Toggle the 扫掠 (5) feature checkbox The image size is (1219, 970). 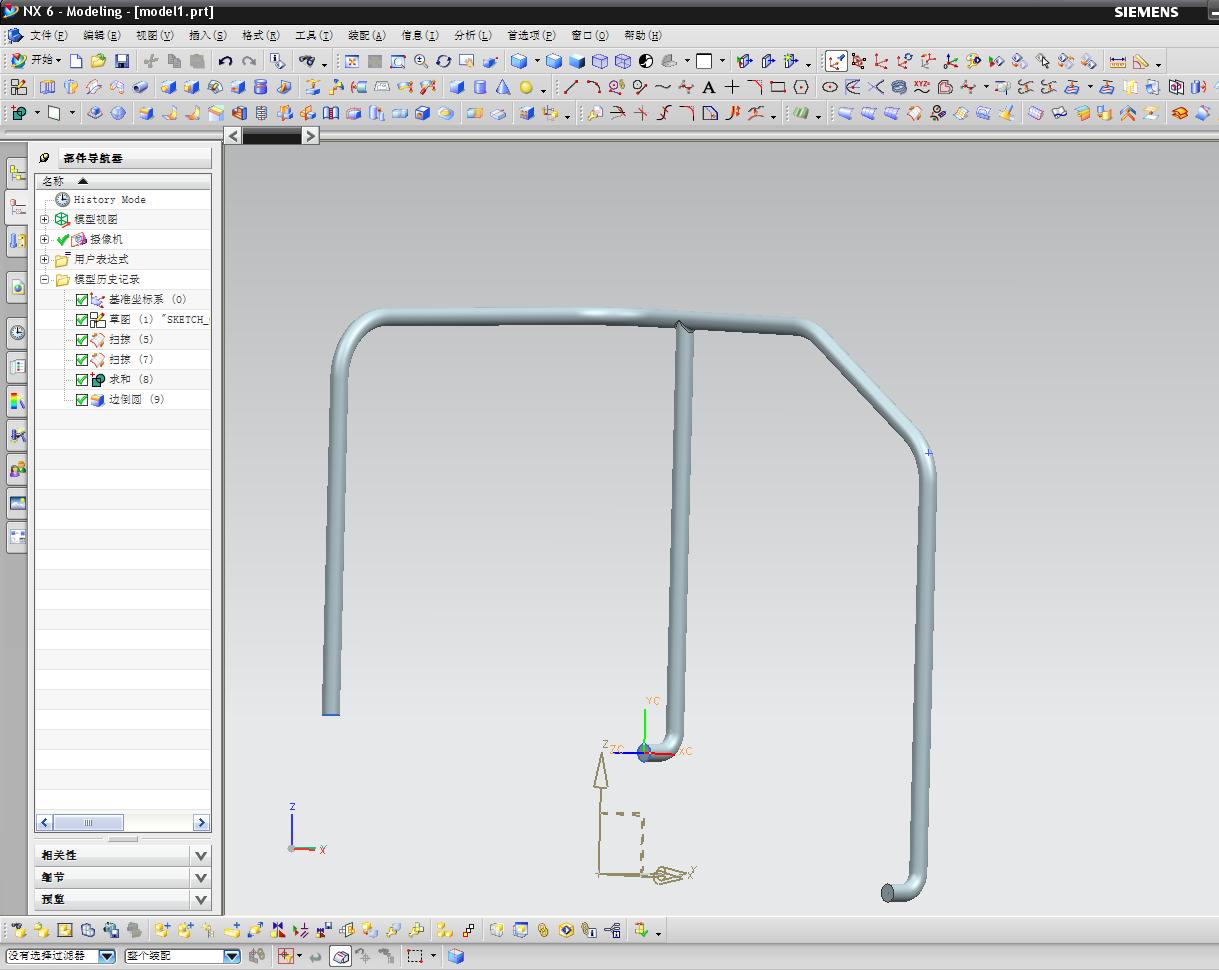[x=82, y=340]
